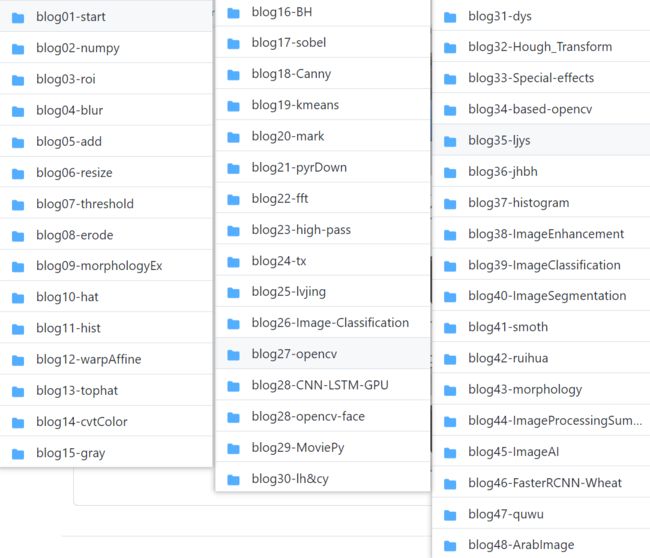Open the blog19-kmeans folder

[x=323, y=105]
